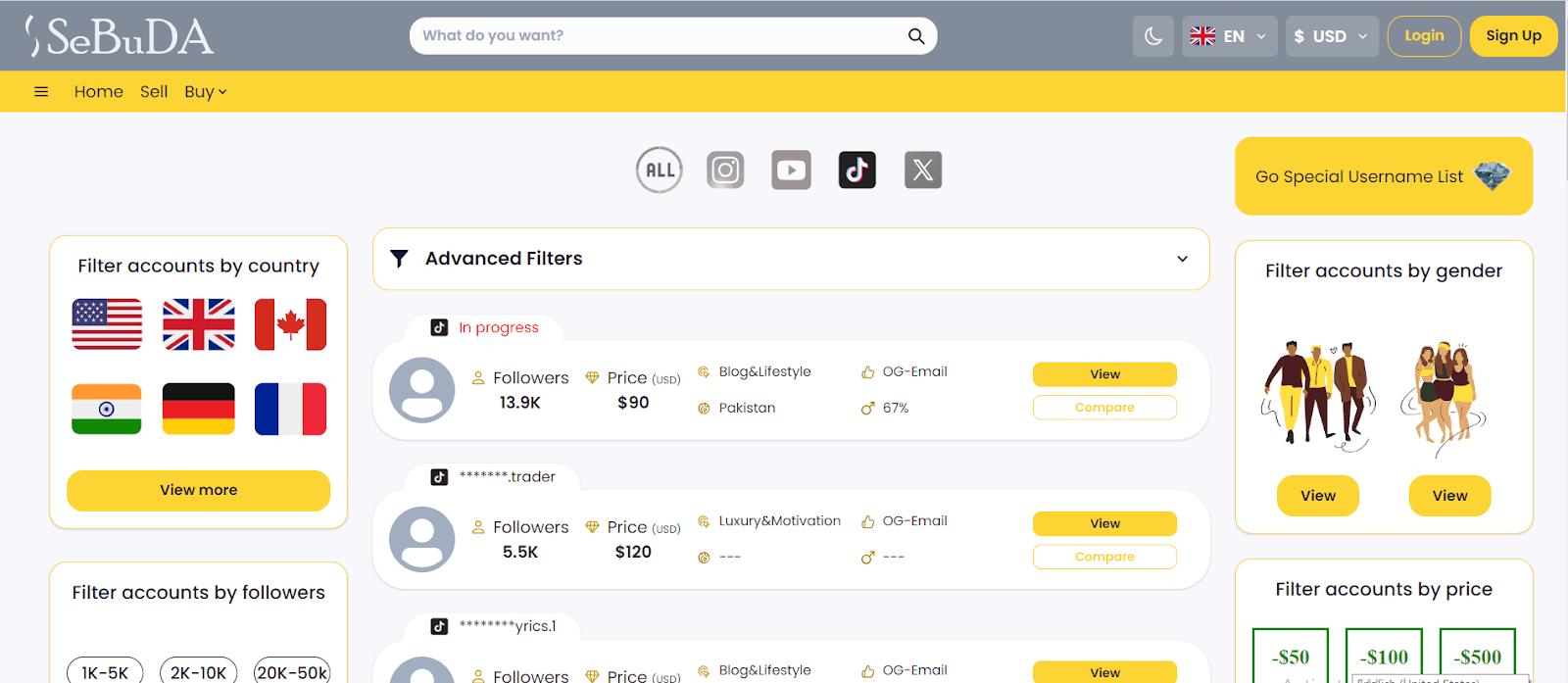Select the 2K-10K followers filter
This screenshot has width=1568, height=683.
click(x=198, y=672)
